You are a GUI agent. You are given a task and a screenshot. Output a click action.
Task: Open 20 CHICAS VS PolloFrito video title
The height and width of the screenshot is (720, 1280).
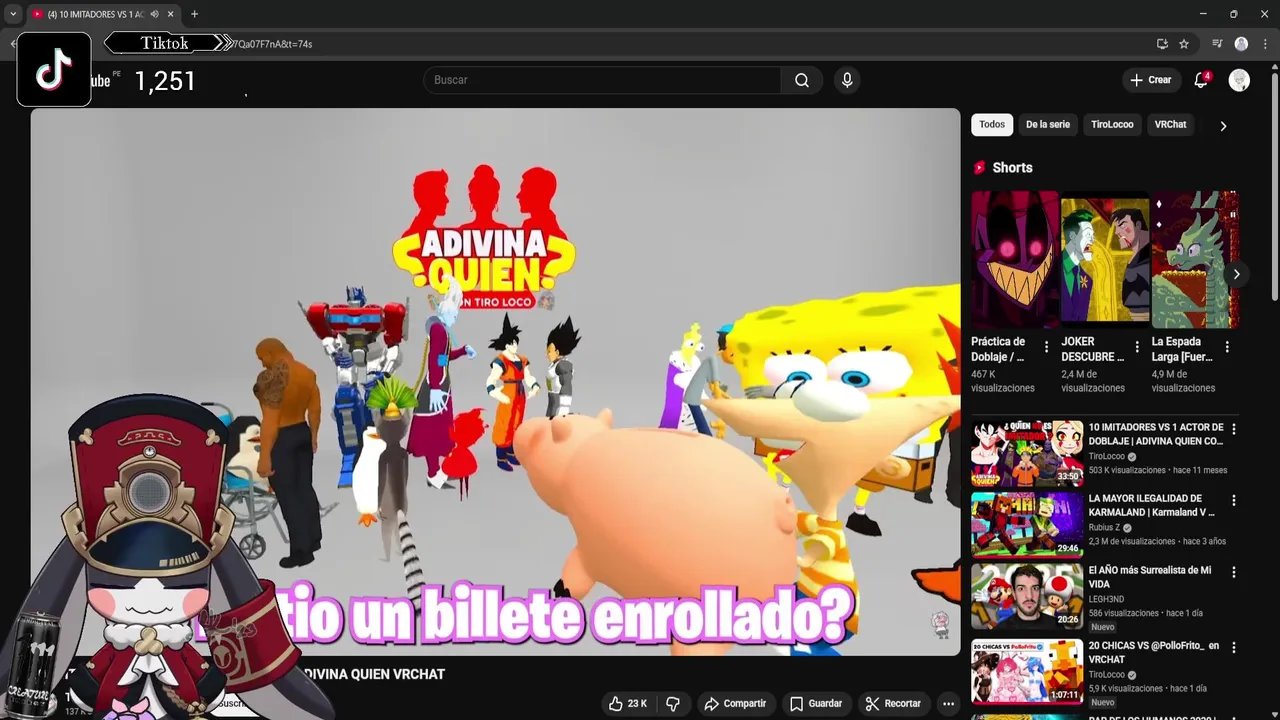1154,653
